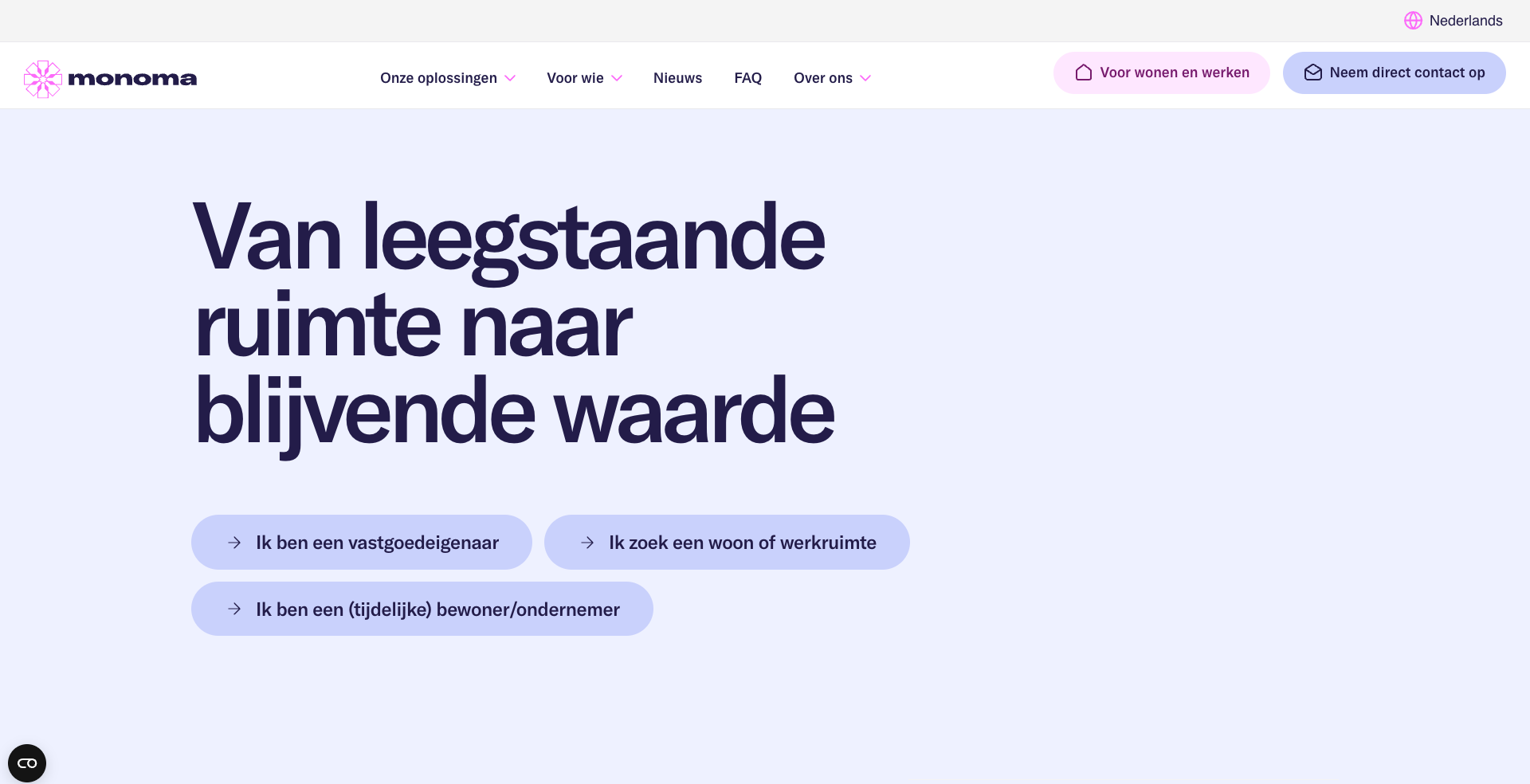Expand the 'Voor wie' chevron
1530x784 pixels.
[617, 78]
